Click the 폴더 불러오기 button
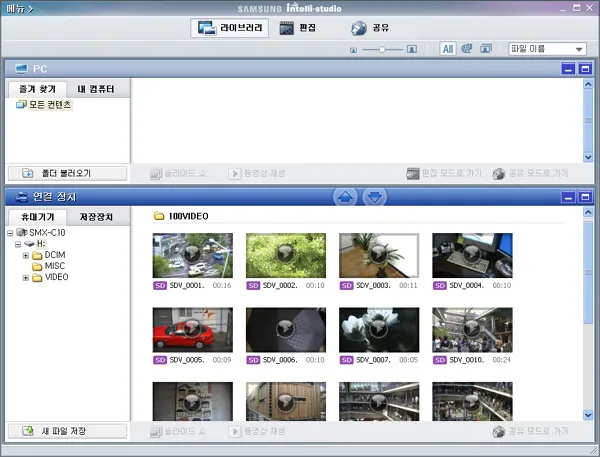 click(x=67, y=173)
